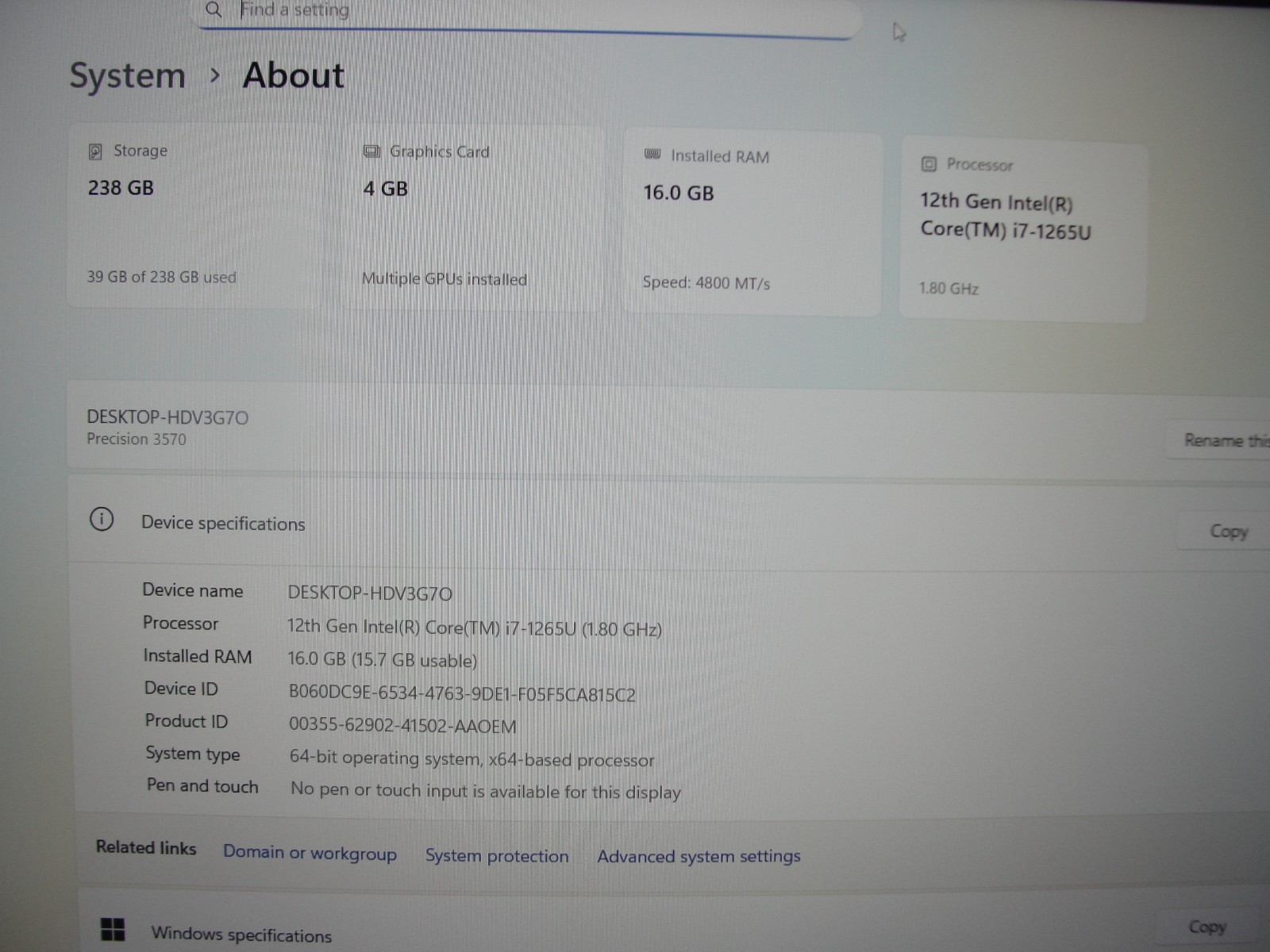Select the 12th Gen Intel Core i7-1265U text
The image size is (1270, 952).
point(1005,216)
